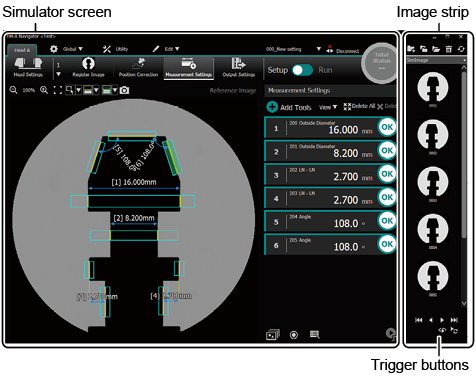
Task: Select the first thumbnail in image strip
Action: tap(433, 87)
